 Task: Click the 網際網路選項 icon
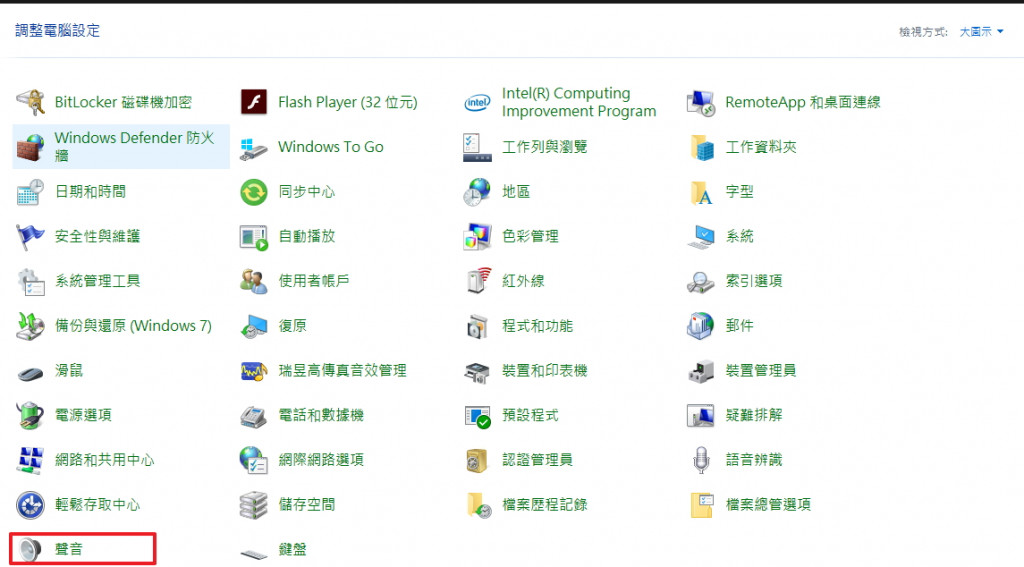click(x=253, y=461)
